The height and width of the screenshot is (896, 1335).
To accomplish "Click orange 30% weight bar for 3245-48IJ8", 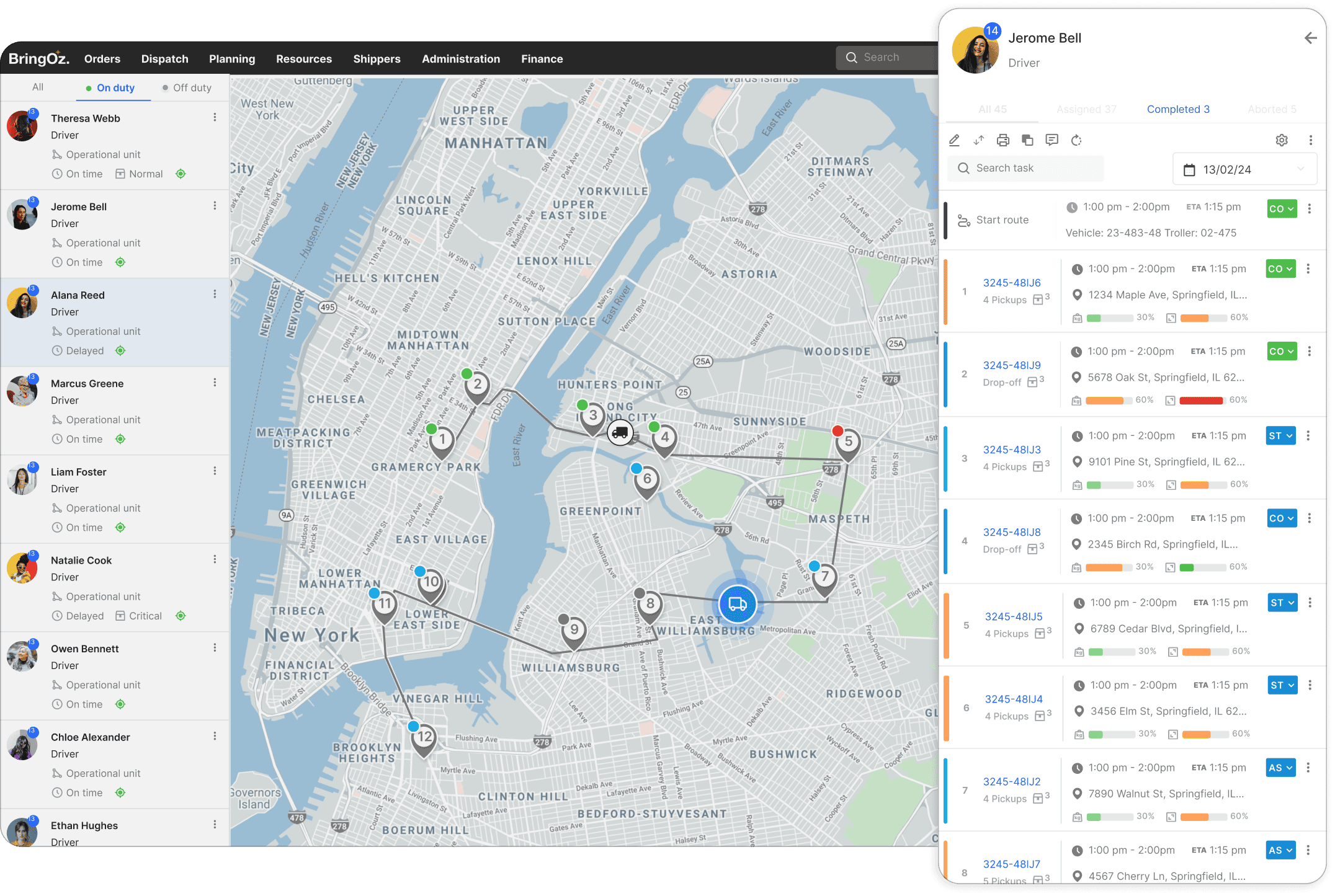I will (1109, 567).
